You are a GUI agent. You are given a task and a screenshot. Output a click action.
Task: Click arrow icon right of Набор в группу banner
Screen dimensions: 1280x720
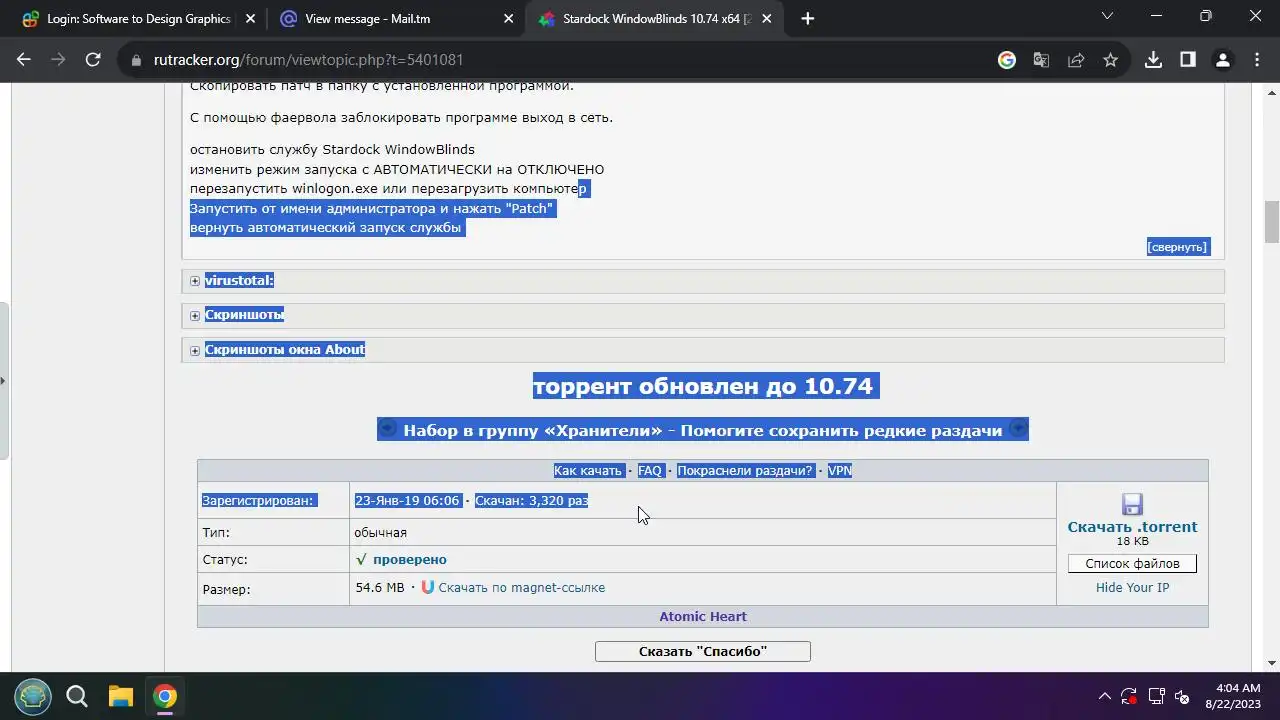pos(1018,429)
